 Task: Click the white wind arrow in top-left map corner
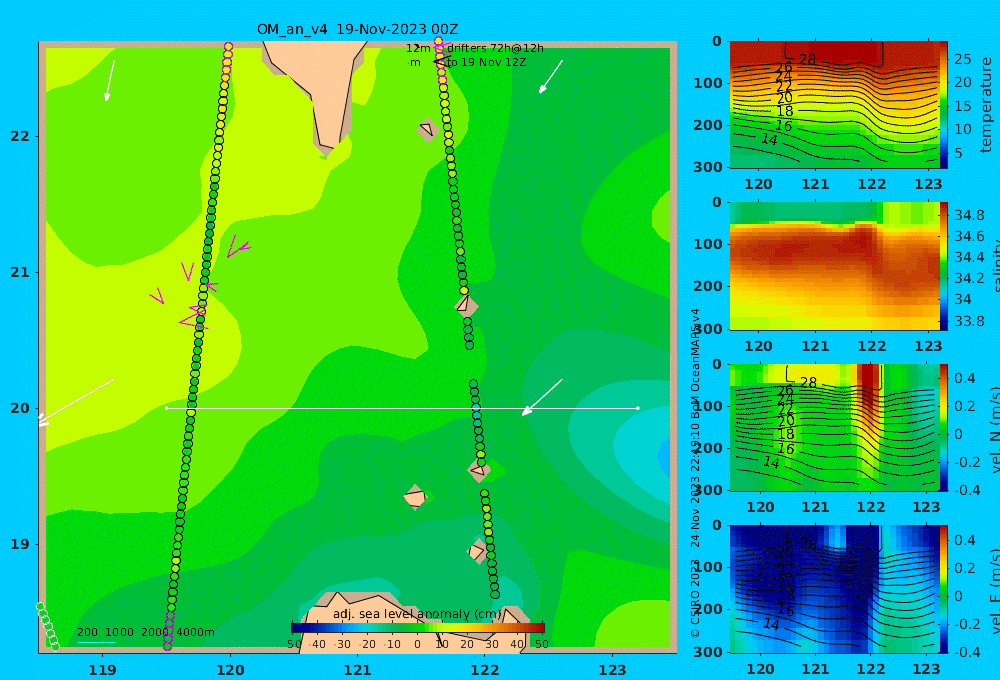(110, 81)
